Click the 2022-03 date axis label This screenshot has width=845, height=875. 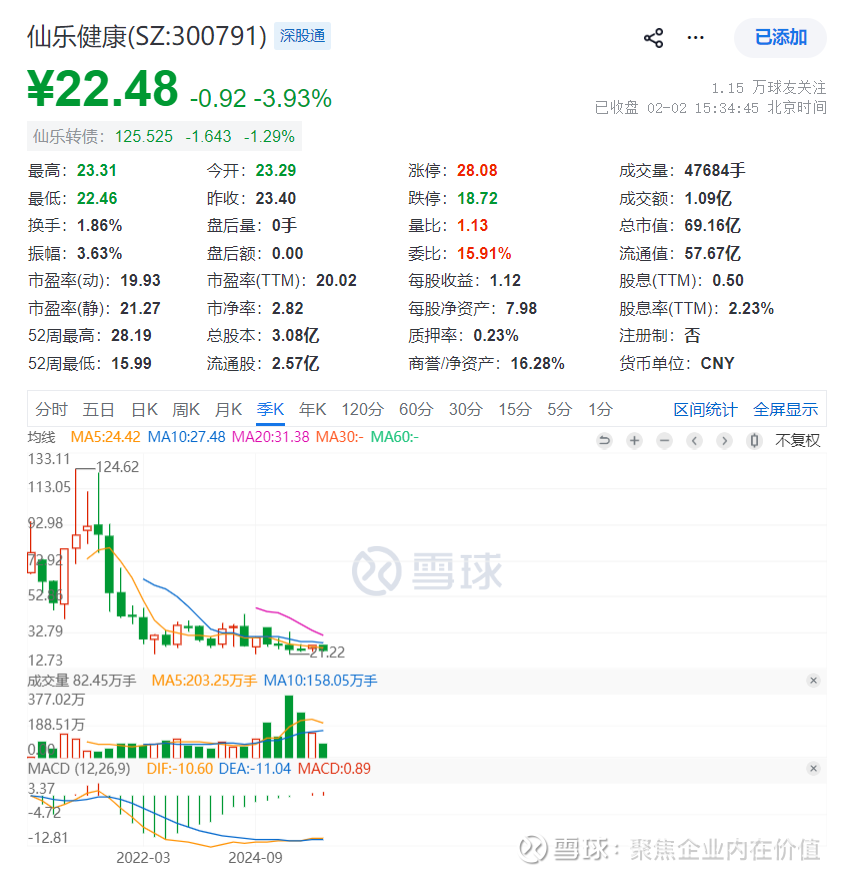143,857
